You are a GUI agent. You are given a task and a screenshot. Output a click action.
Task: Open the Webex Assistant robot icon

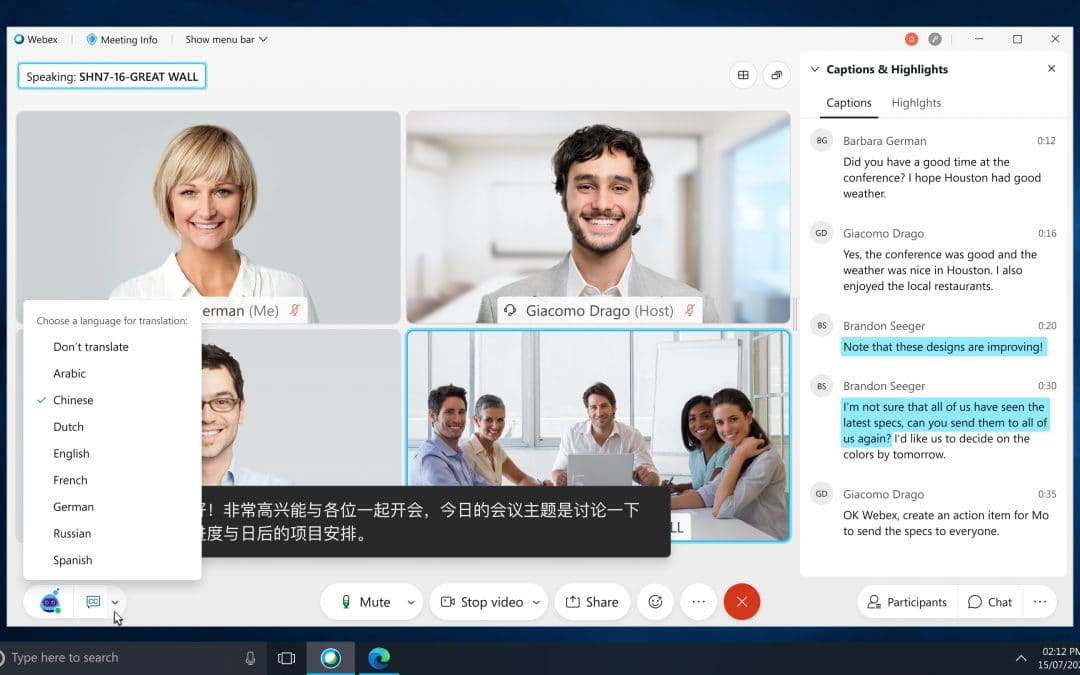click(x=50, y=602)
